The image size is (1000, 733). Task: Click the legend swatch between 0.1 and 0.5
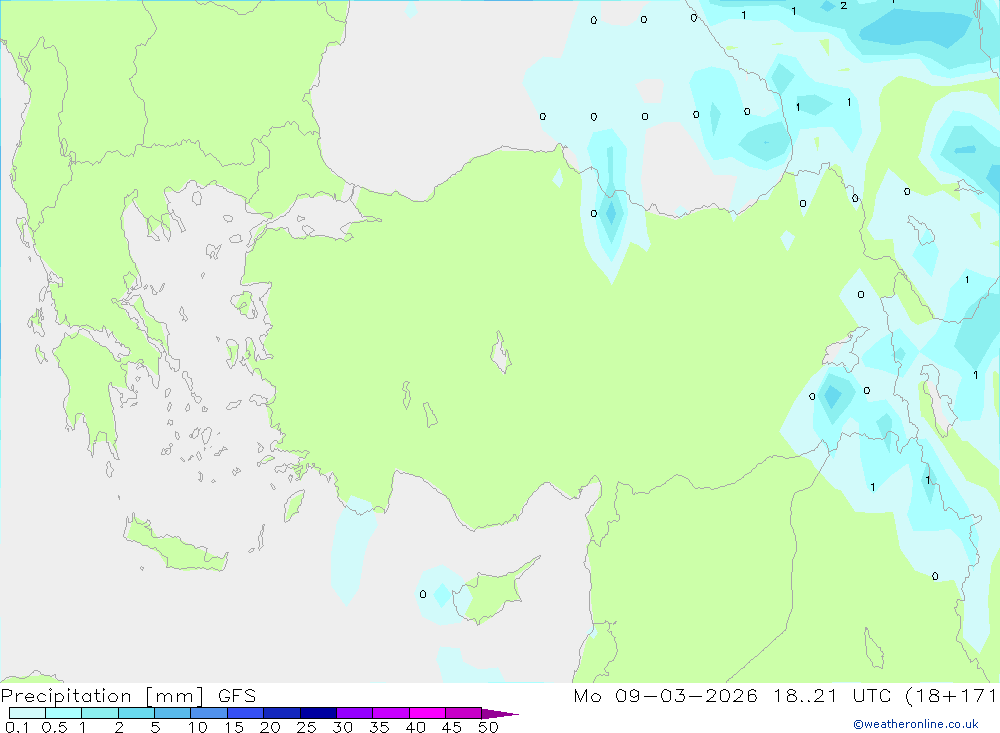click(27, 713)
